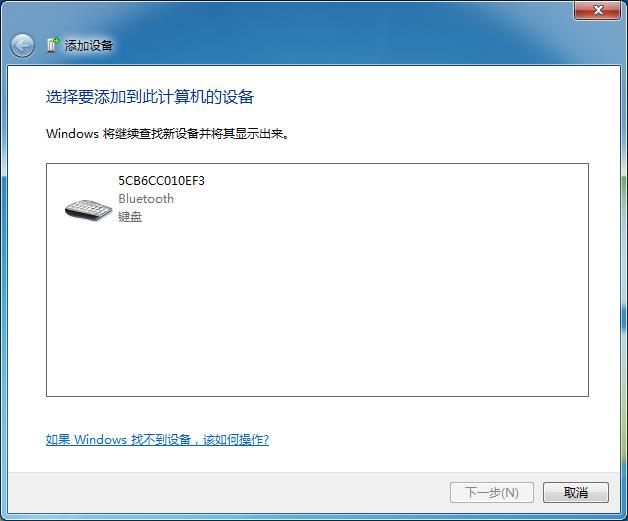
Task: Open the 如果 Windows 找不到设备 help link
Action: pos(157,440)
